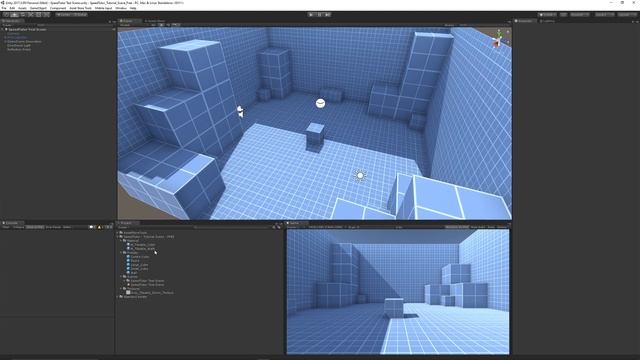640x360 pixels.
Task: Switch to the Asset Store tab
Action: click(x=155, y=21)
